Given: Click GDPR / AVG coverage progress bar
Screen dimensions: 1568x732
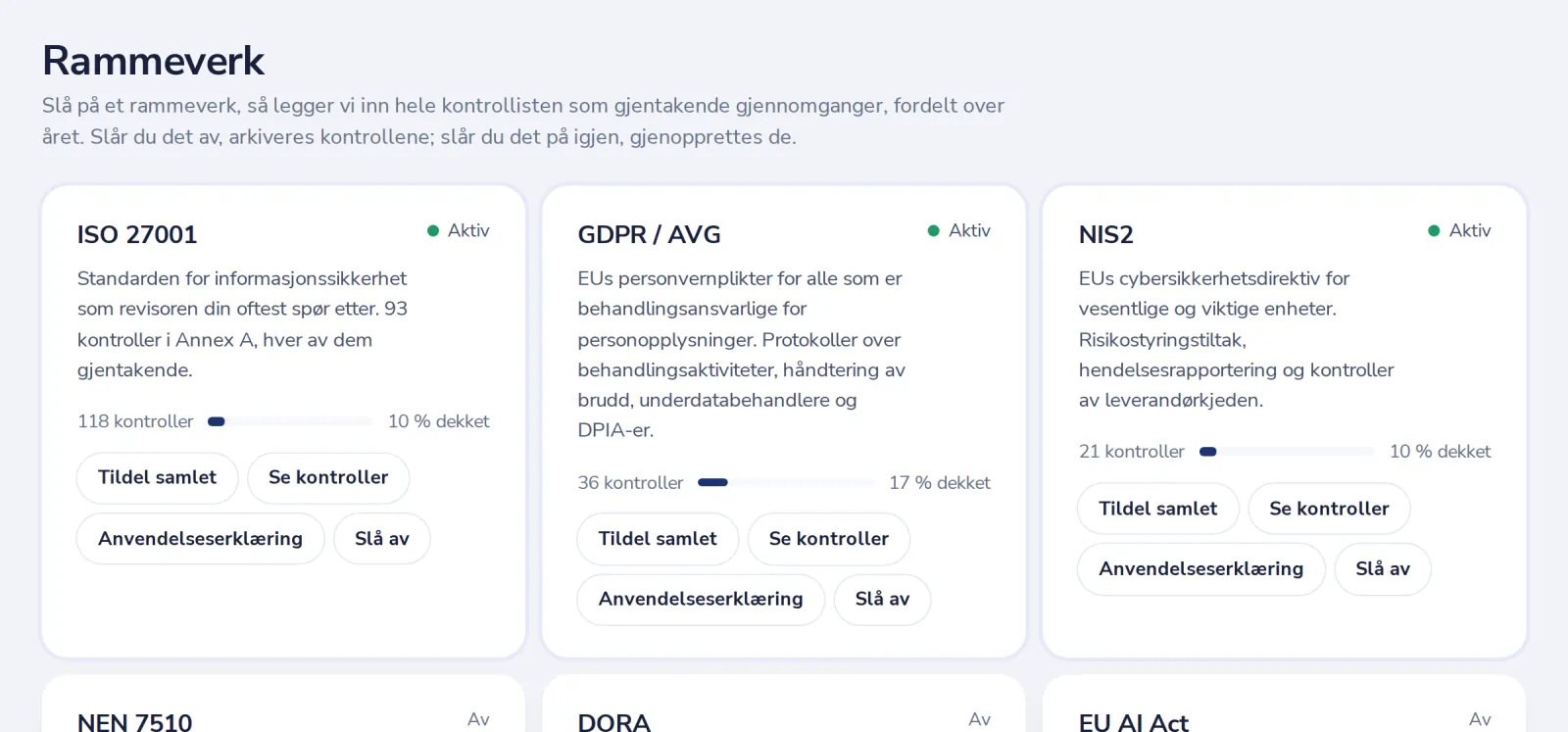Looking at the screenshot, I should click(786, 482).
